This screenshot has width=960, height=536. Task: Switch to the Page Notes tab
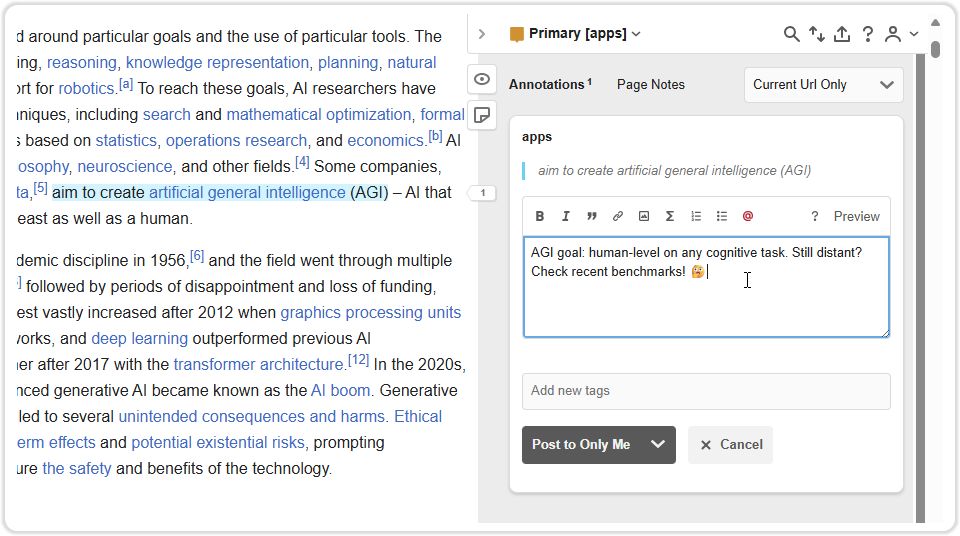(x=650, y=85)
